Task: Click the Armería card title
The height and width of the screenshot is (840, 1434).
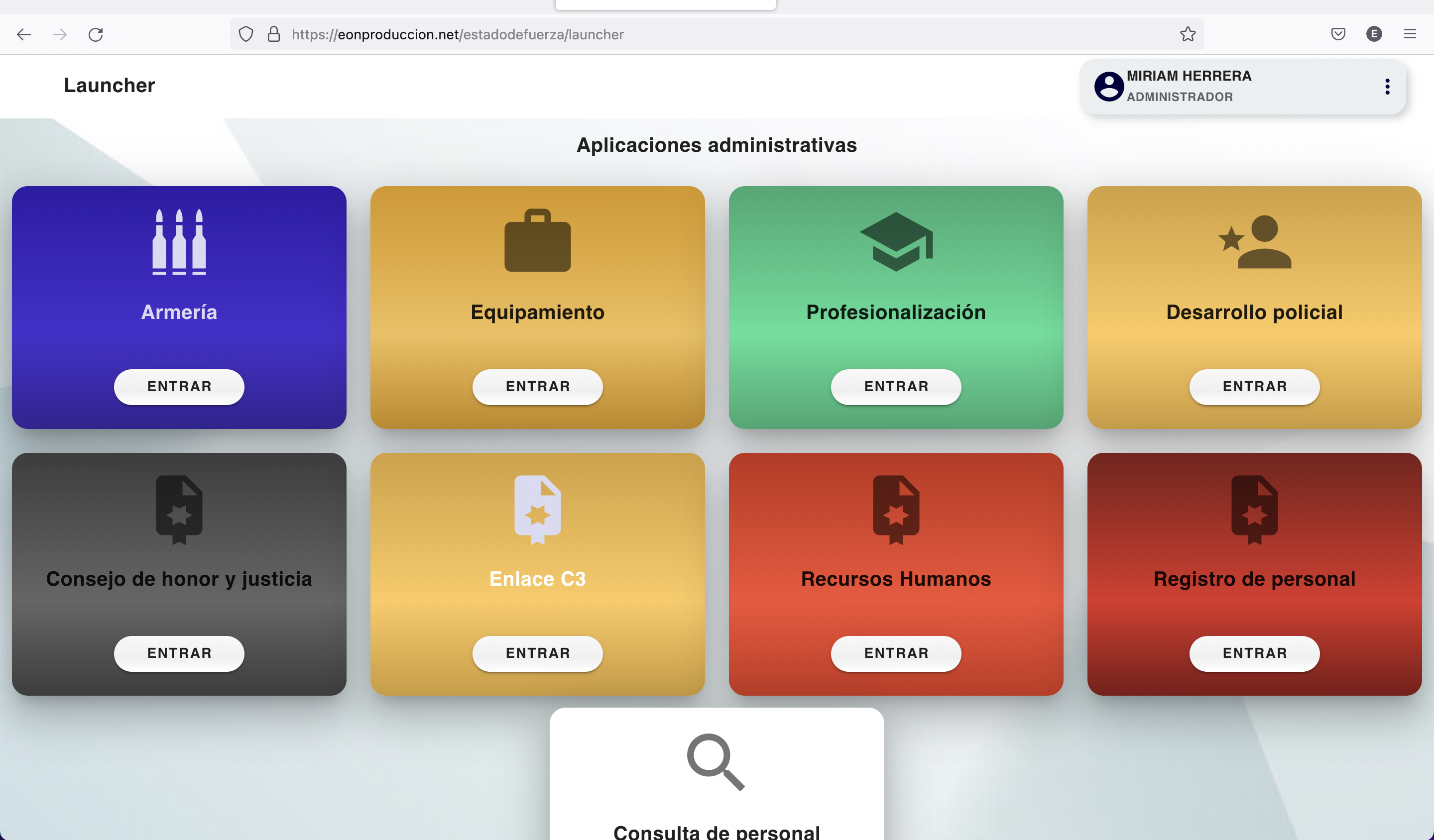Action: (x=179, y=312)
